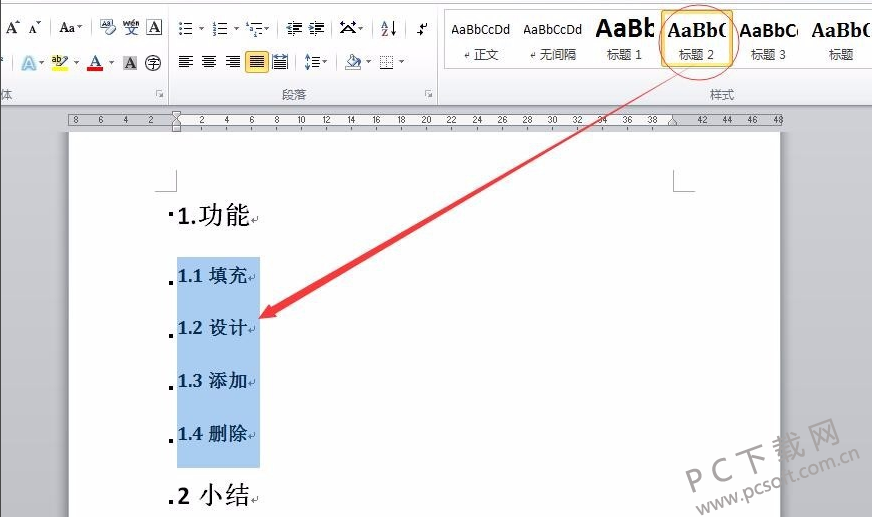The image size is (872, 517).
Task: Click the Shrink Font button
Action: pyautogui.click(x=34, y=27)
